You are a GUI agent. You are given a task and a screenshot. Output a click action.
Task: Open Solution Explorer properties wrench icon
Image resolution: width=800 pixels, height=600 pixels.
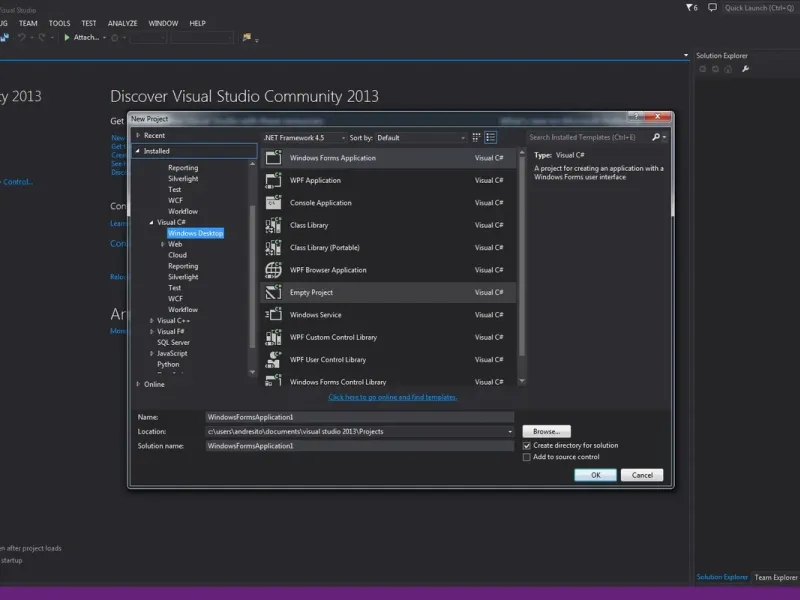click(745, 69)
